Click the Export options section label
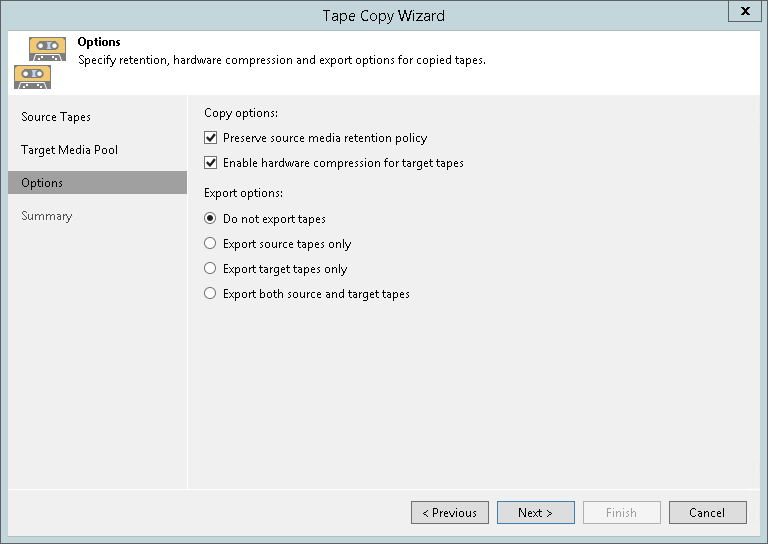768x544 pixels. point(244,193)
